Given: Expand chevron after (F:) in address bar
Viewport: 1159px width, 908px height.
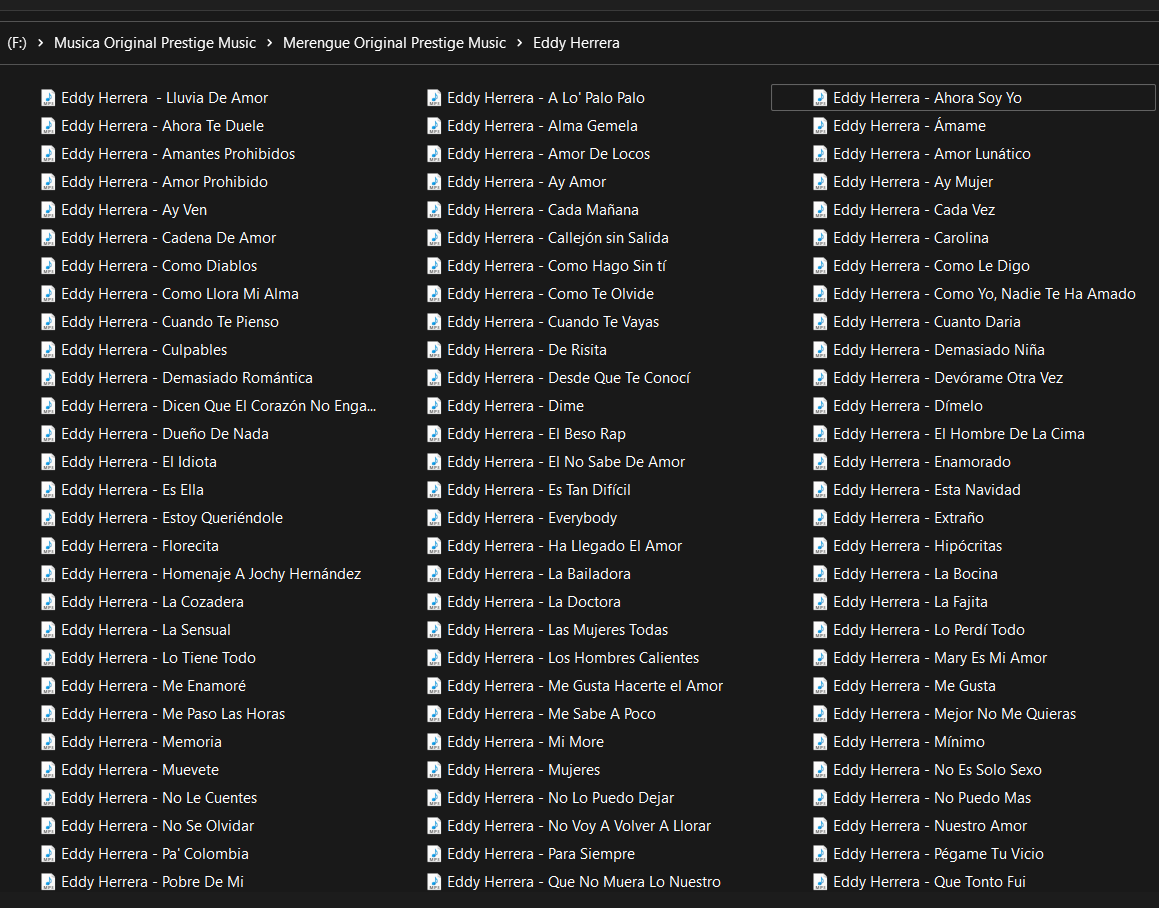Looking at the screenshot, I should click(x=41, y=43).
